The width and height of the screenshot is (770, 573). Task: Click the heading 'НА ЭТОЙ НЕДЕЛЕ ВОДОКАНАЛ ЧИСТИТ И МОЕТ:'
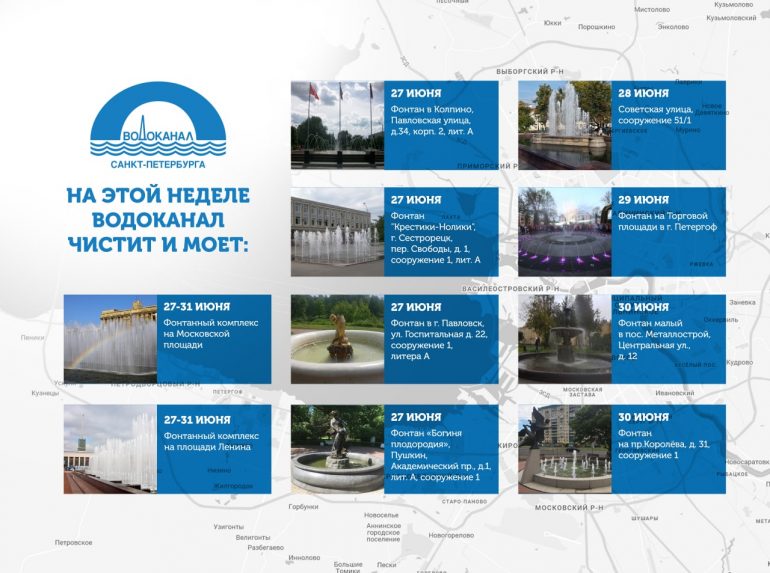tap(158, 219)
